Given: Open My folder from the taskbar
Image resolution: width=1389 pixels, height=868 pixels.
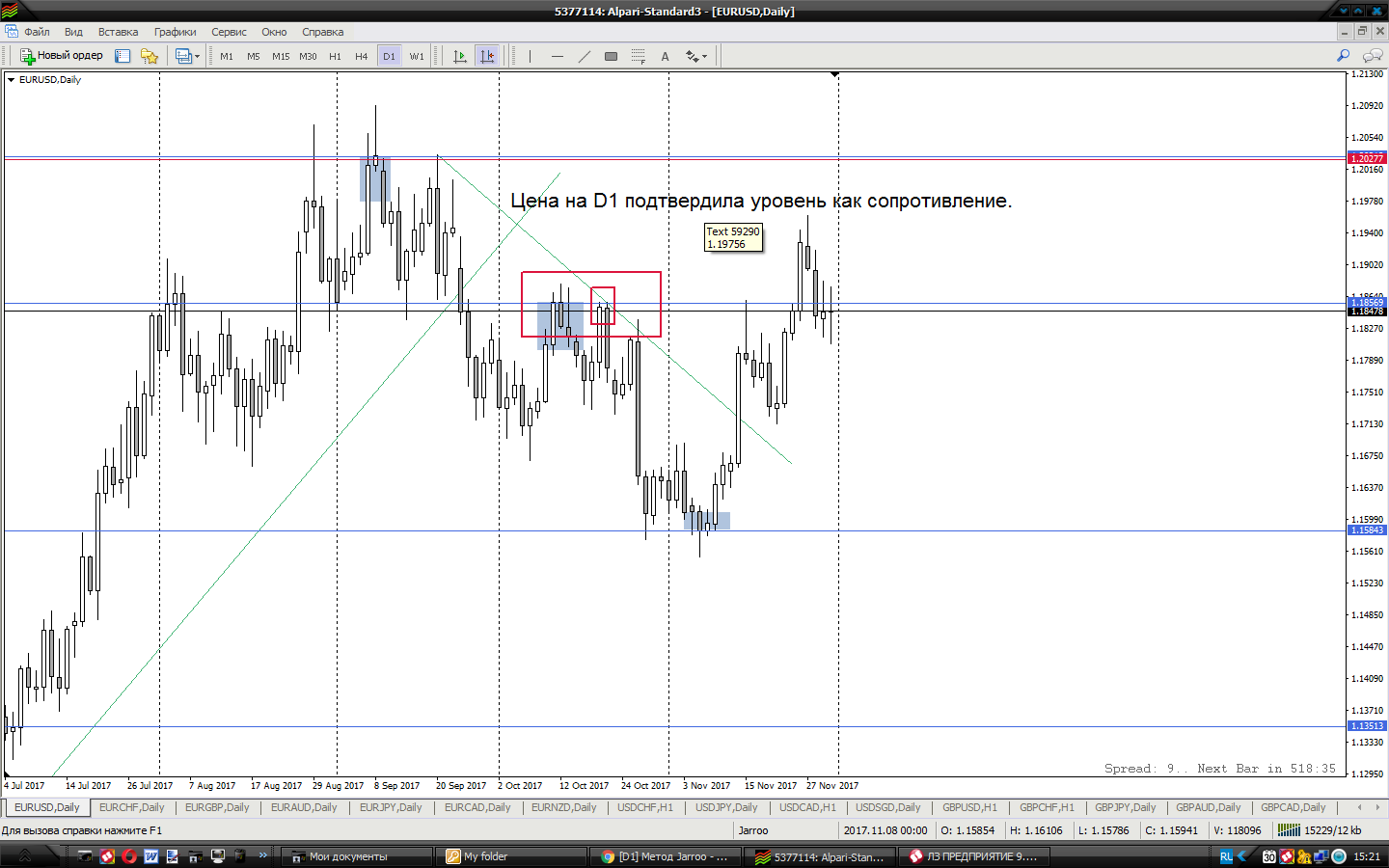Looking at the screenshot, I should coord(513,856).
